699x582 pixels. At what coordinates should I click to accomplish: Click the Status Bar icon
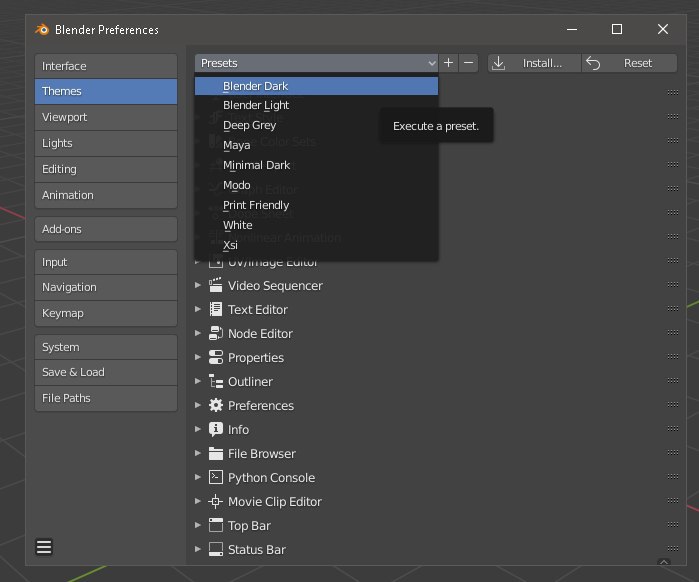coord(216,549)
